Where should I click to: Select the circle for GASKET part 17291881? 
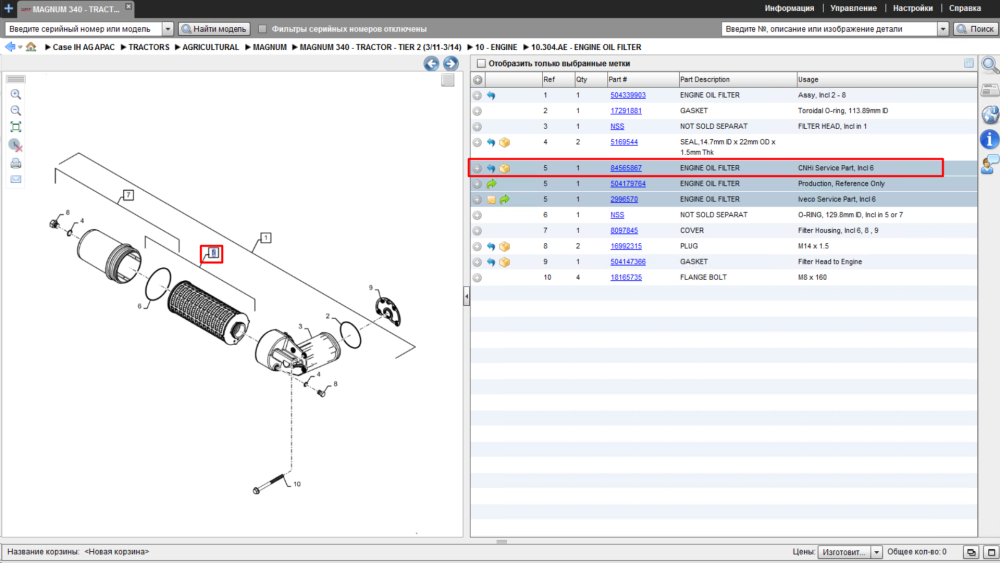tap(477, 111)
